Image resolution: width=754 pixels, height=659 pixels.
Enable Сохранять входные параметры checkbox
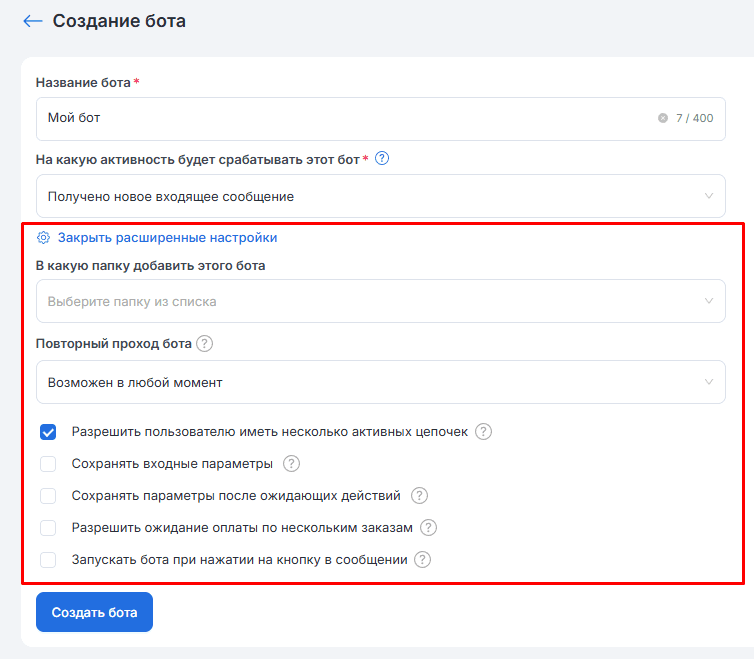[48, 464]
